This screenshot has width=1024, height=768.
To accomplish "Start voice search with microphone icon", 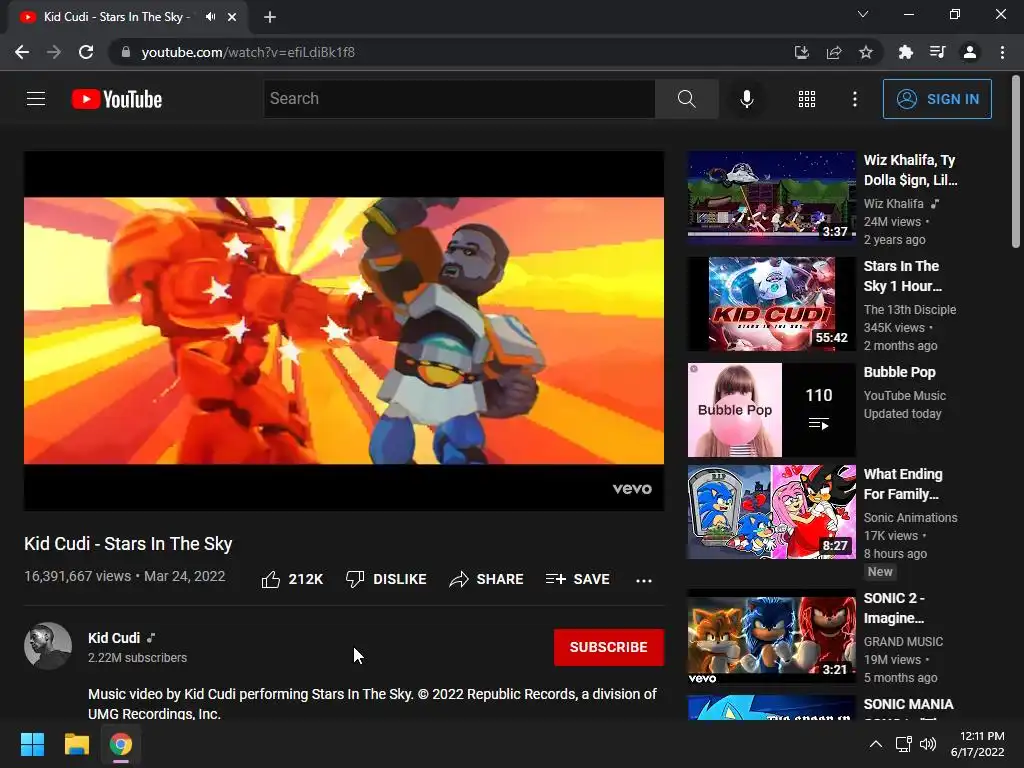I will pos(746,99).
